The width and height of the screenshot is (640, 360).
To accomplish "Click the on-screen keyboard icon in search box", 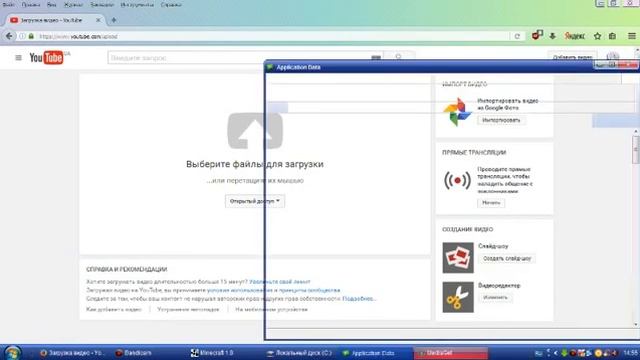I will [376, 58].
